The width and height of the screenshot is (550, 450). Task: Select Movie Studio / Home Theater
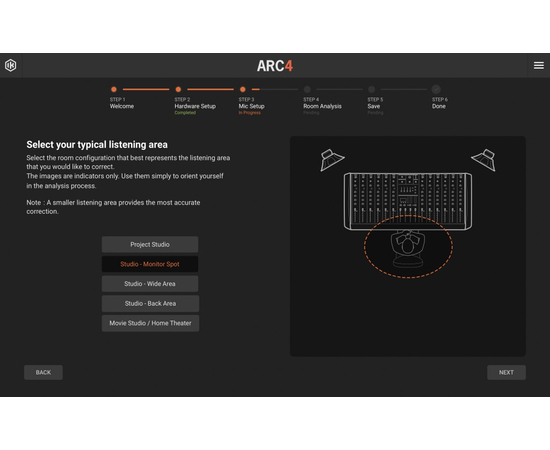click(150, 323)
